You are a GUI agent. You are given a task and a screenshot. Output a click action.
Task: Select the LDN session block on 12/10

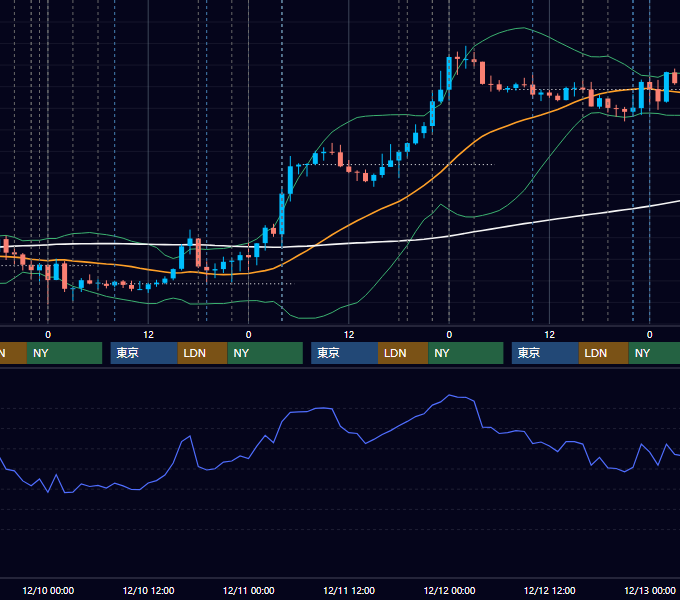pos(203,353)
